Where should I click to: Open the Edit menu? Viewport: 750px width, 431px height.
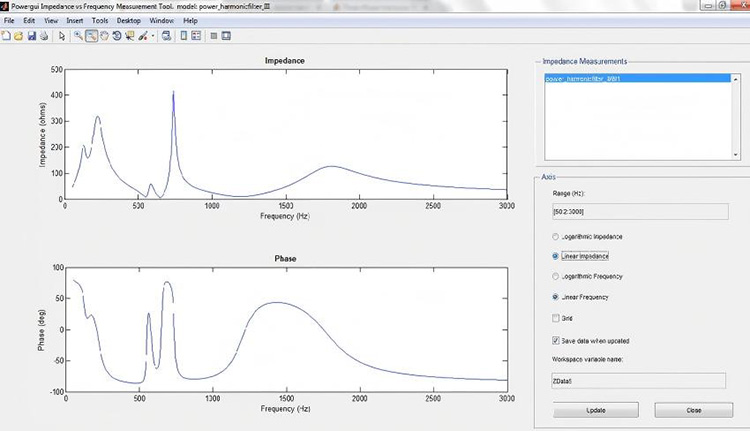point(29,21)
